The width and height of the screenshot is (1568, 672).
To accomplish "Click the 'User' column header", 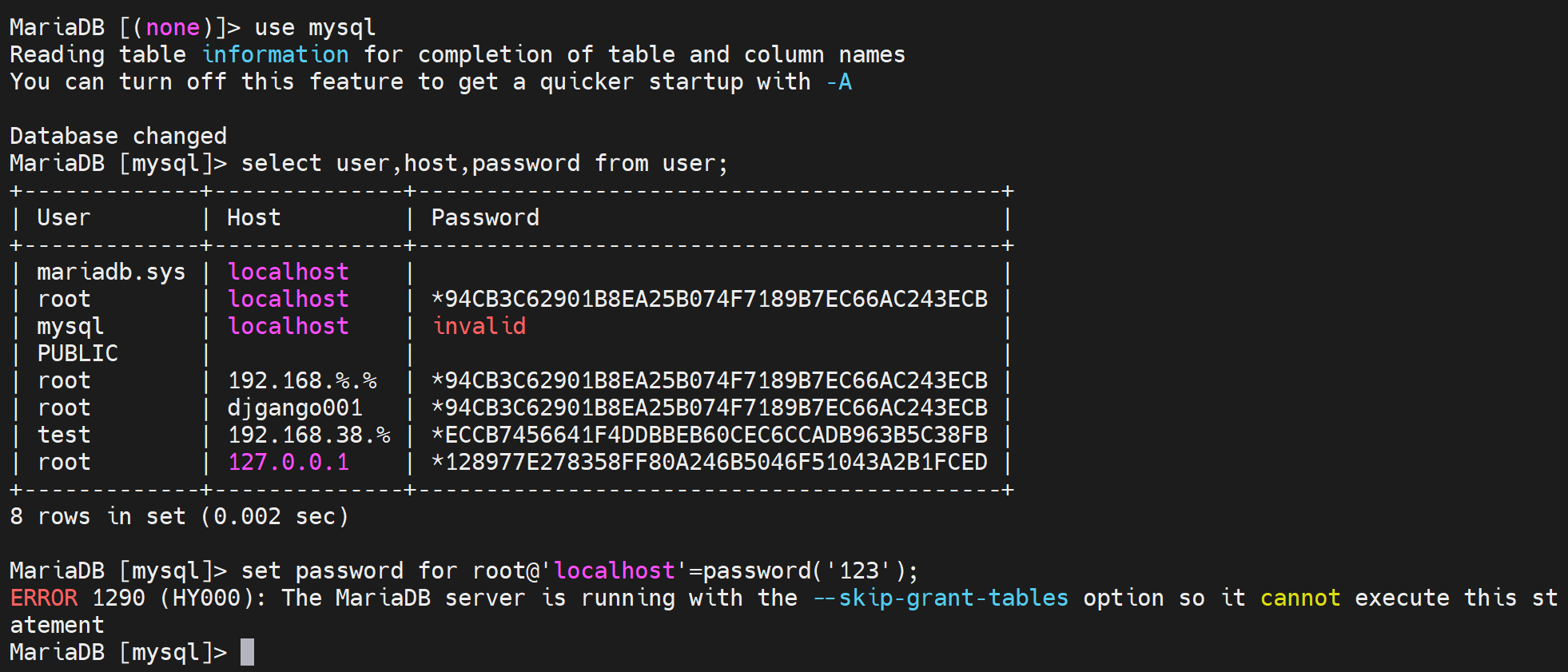I will [x=64, y=217].
